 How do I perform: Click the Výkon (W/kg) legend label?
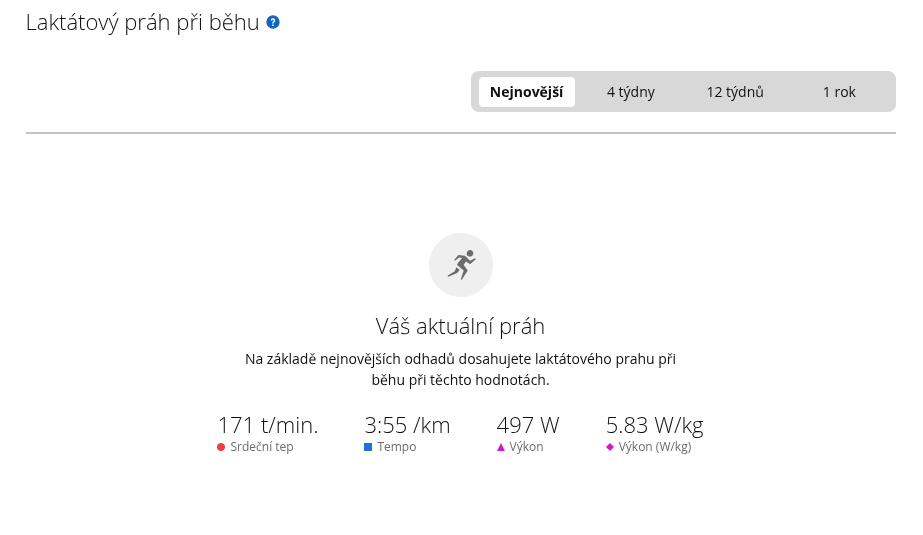click(x=655, y=447)
